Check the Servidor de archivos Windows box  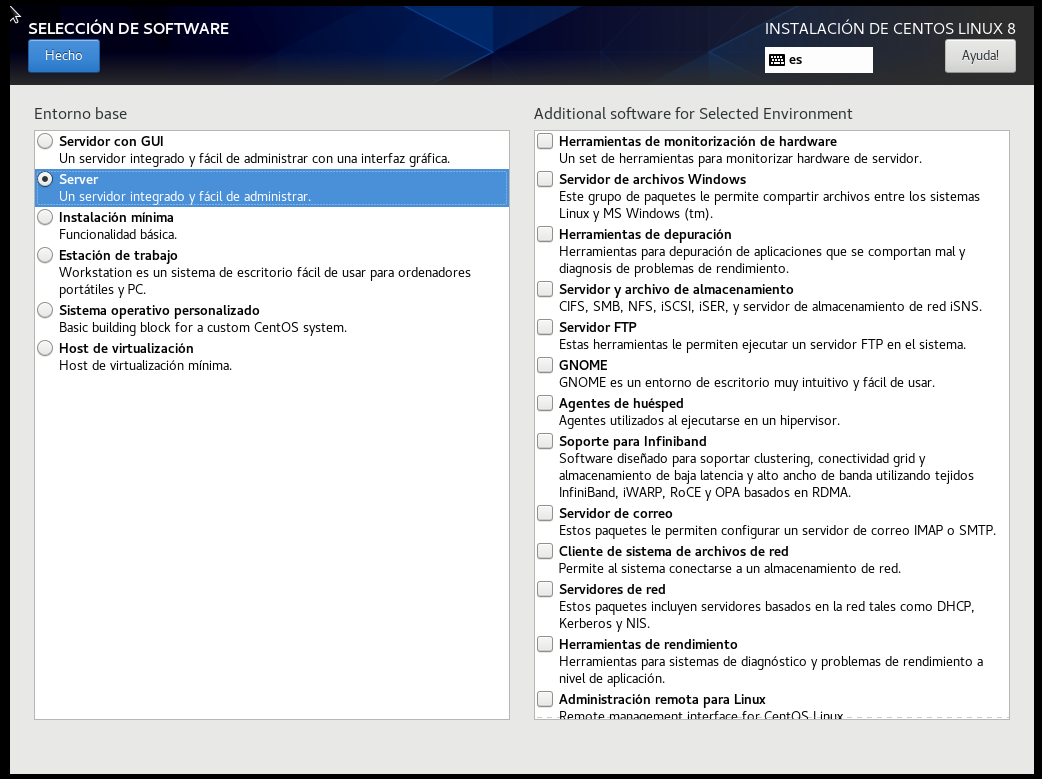click(545, 179)
